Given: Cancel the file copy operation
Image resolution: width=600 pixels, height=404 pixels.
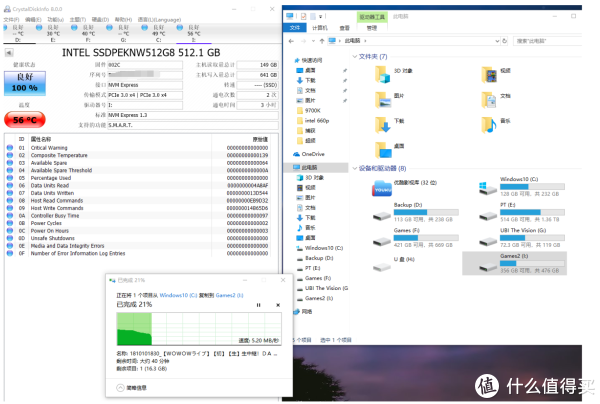Looking at the screenshot, I should [278, 305].
